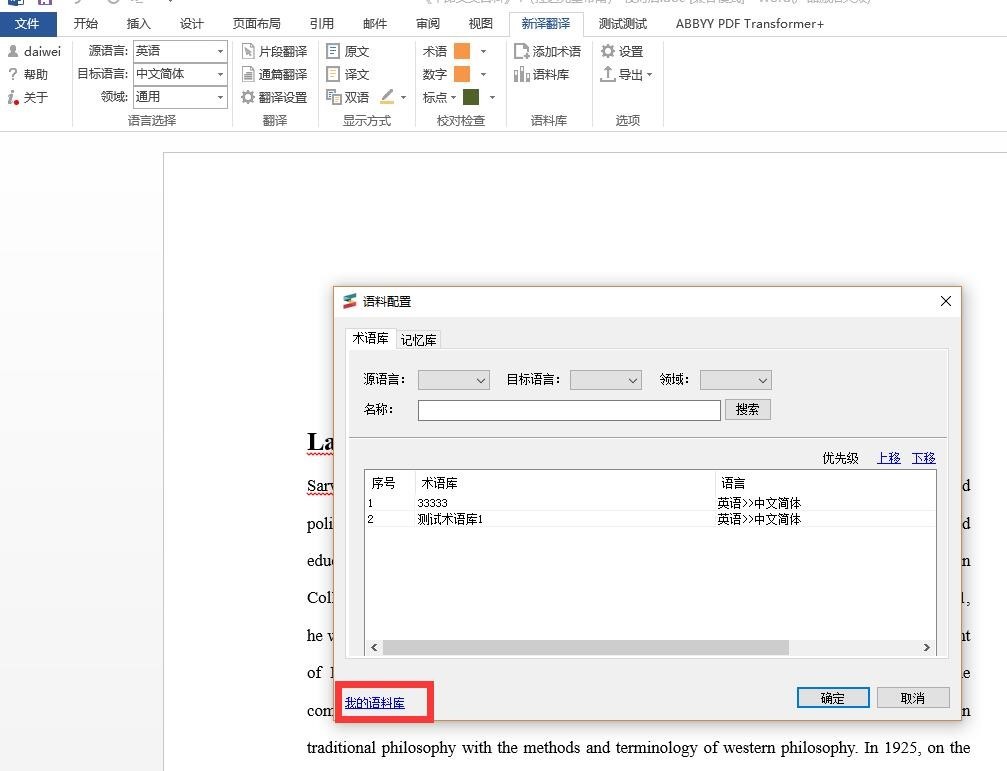Click the 搜索 search button

pyautogui.click(x=748, y=410)
